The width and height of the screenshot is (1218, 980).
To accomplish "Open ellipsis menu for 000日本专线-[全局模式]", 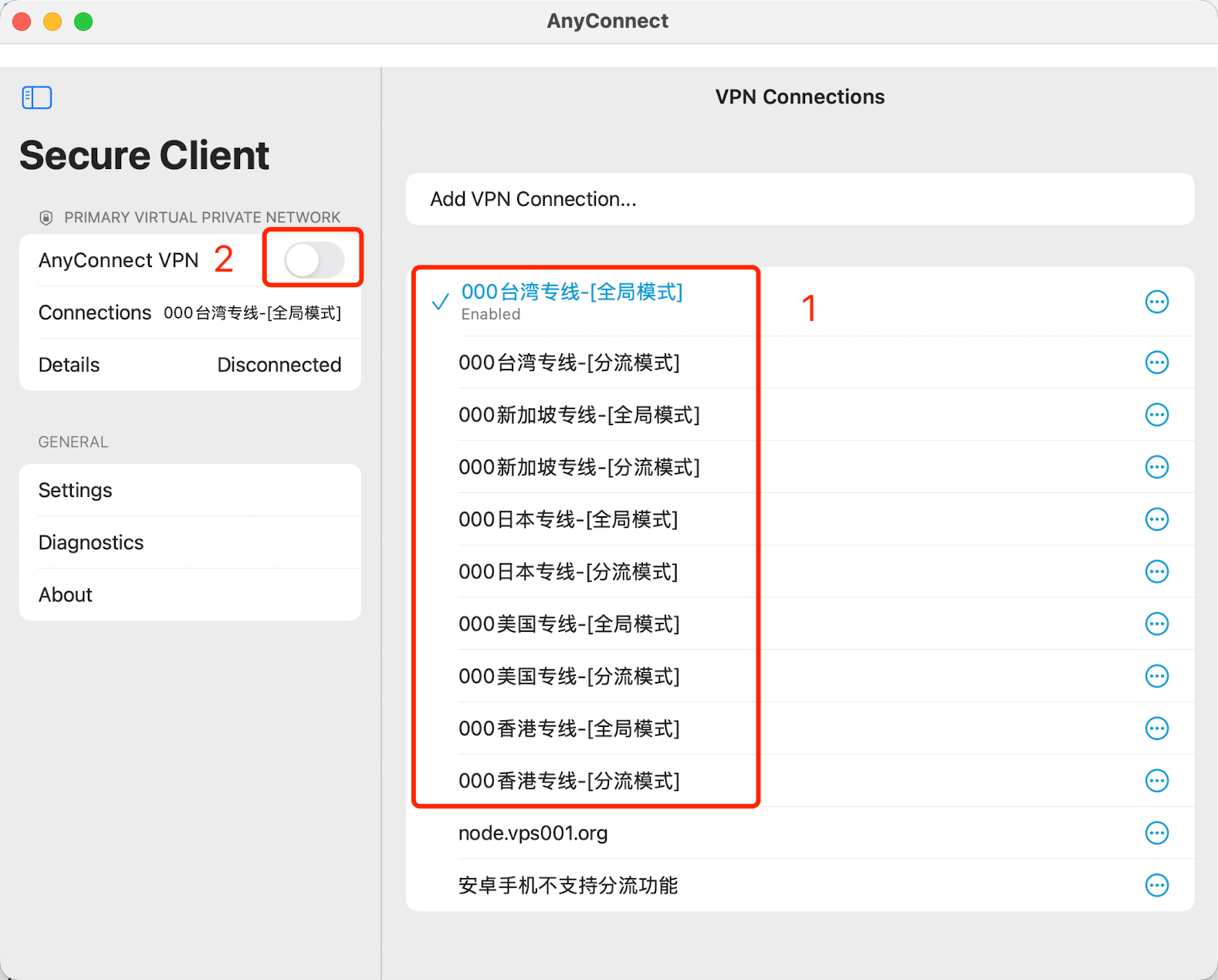I will pos(1156,519).
